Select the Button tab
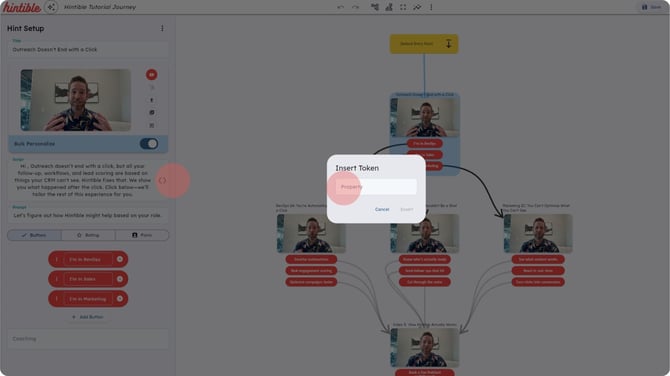Image resolution: width=670 pixels, height=376 pixels. click(34, 235)
